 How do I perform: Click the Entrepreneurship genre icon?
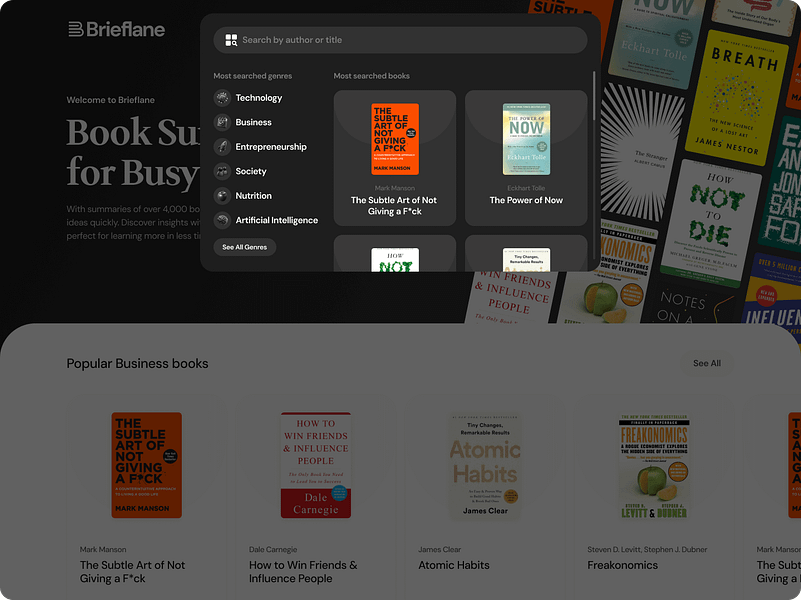coord(222,147)
